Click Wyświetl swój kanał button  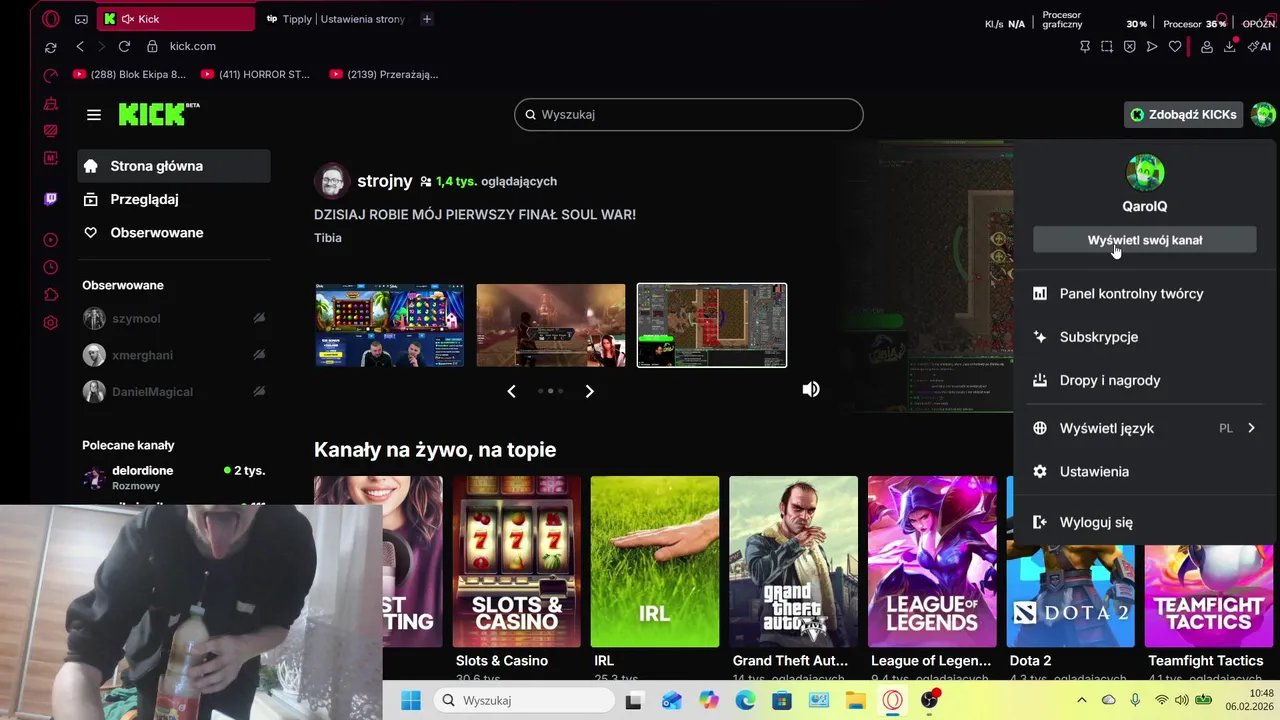[x=1145, y=240]
